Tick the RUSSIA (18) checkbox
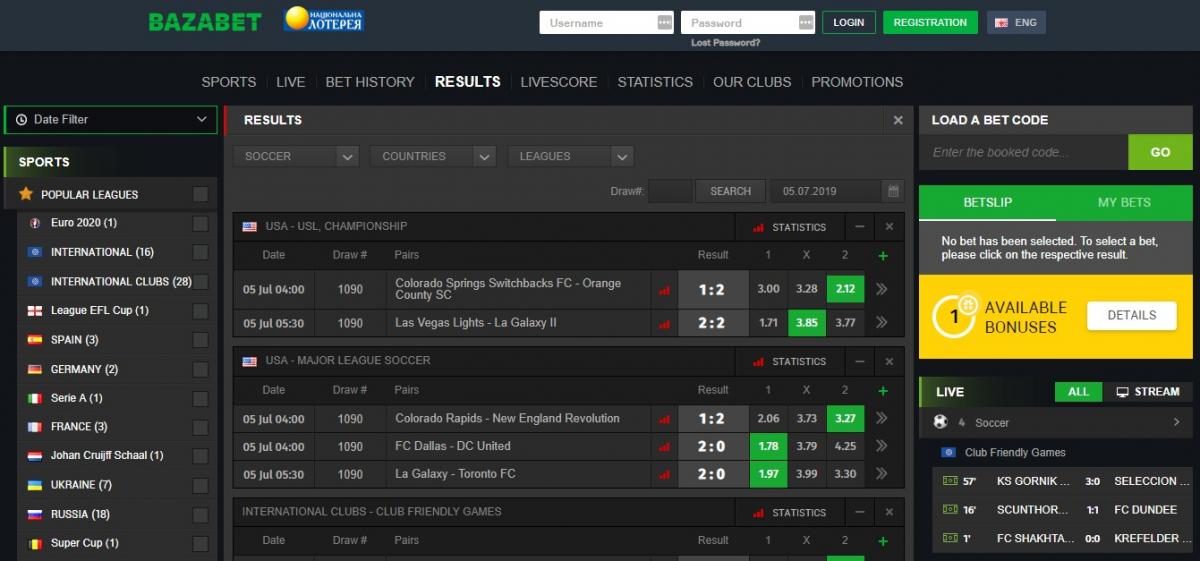 point(201,514)
